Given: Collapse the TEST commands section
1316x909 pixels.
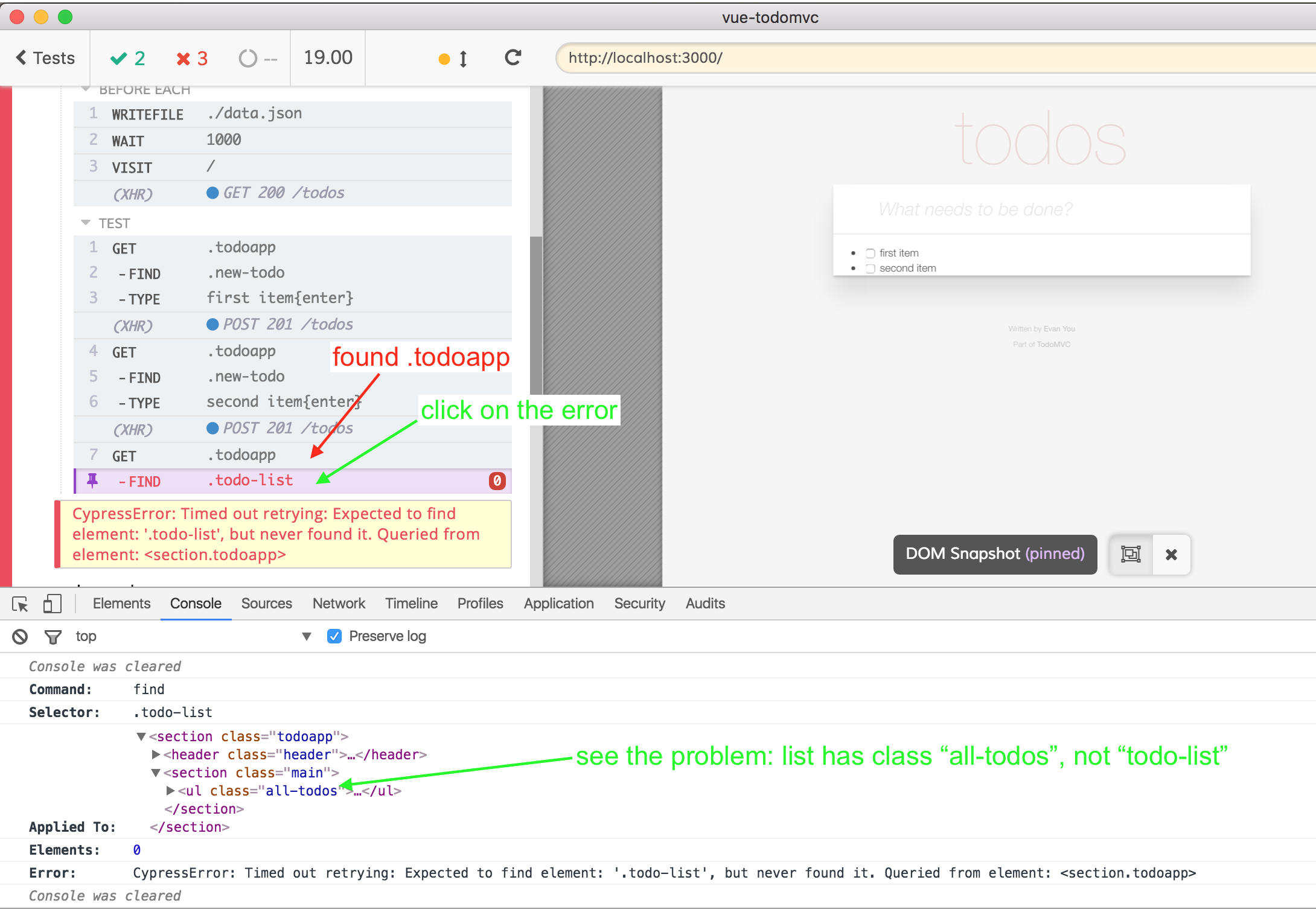Looking at the screenshot, I should pyautogui.click(x=86, y=223).
